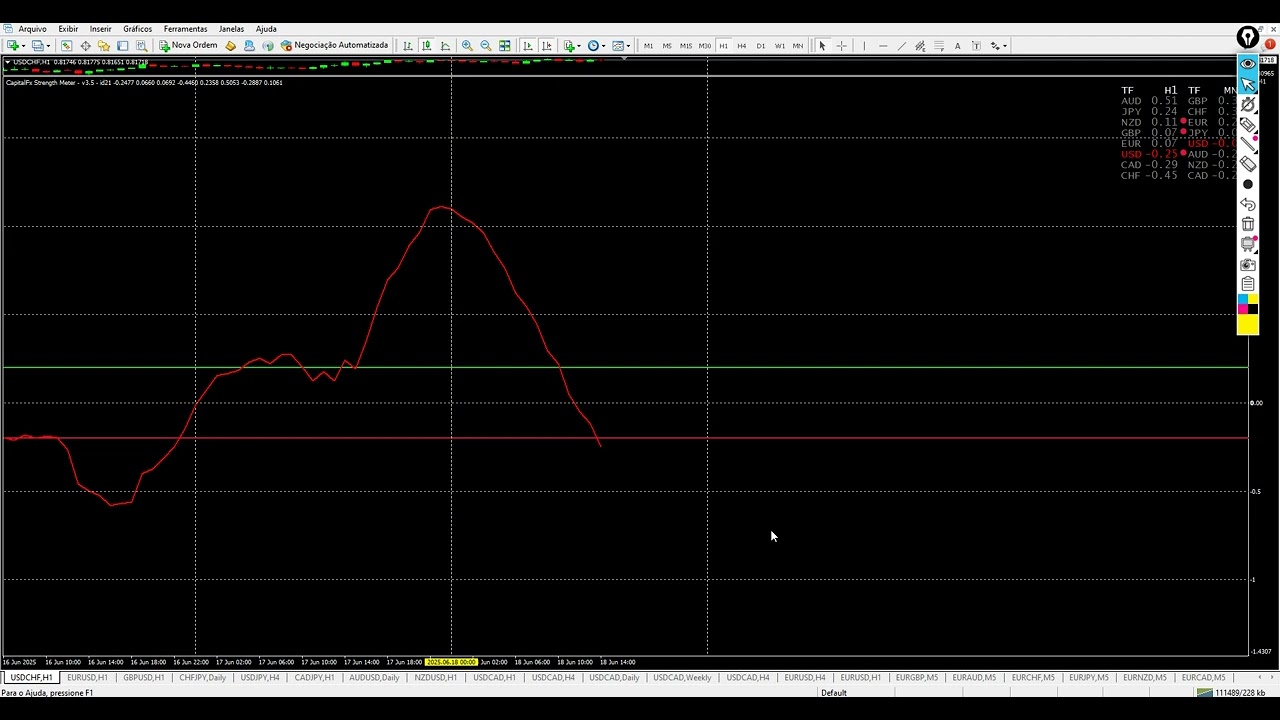Open the Ferramentas menu
The image size is (1280, 720).
(x=186, y=29)
